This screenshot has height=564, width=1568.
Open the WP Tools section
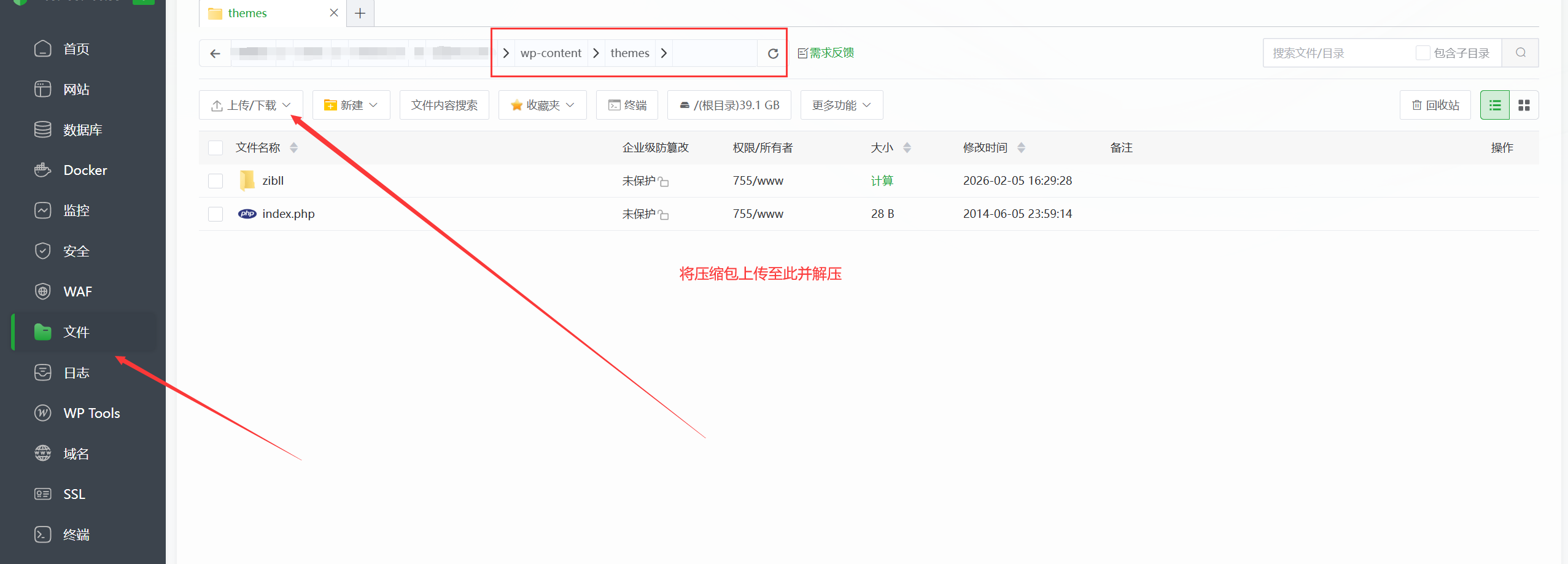[x=91, y=412]
